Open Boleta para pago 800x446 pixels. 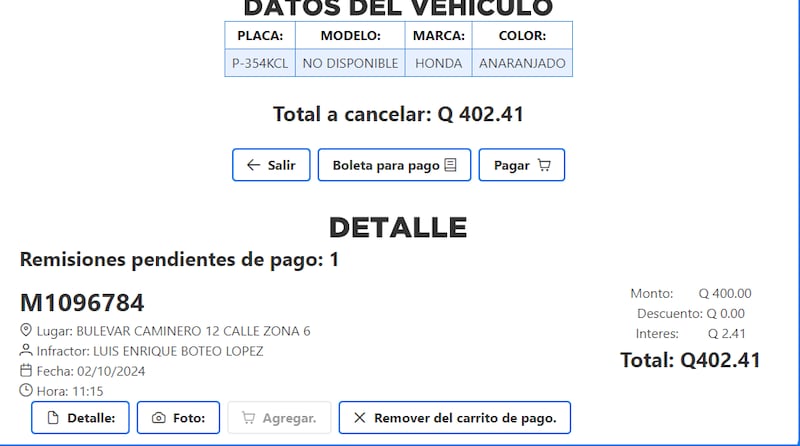click(x=394, y=165)
